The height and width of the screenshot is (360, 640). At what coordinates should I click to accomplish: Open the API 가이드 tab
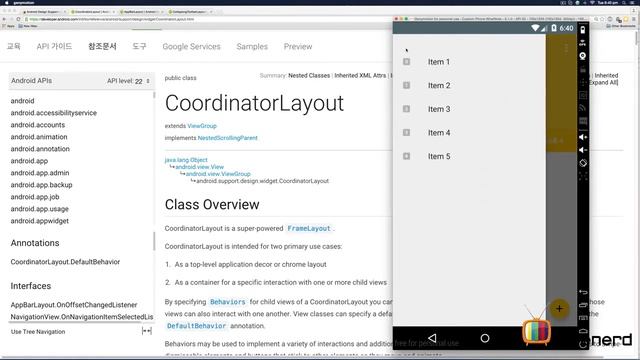pos(54,47)
